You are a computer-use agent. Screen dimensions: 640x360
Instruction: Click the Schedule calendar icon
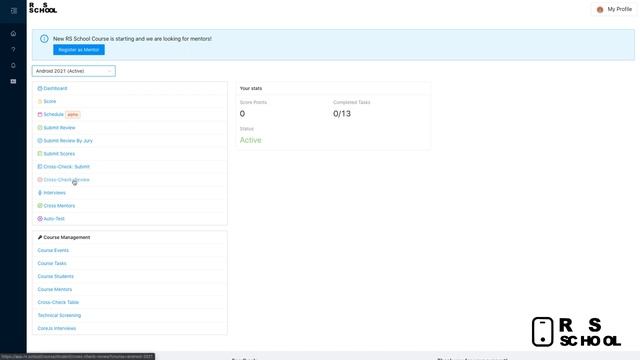coord(40,114)
